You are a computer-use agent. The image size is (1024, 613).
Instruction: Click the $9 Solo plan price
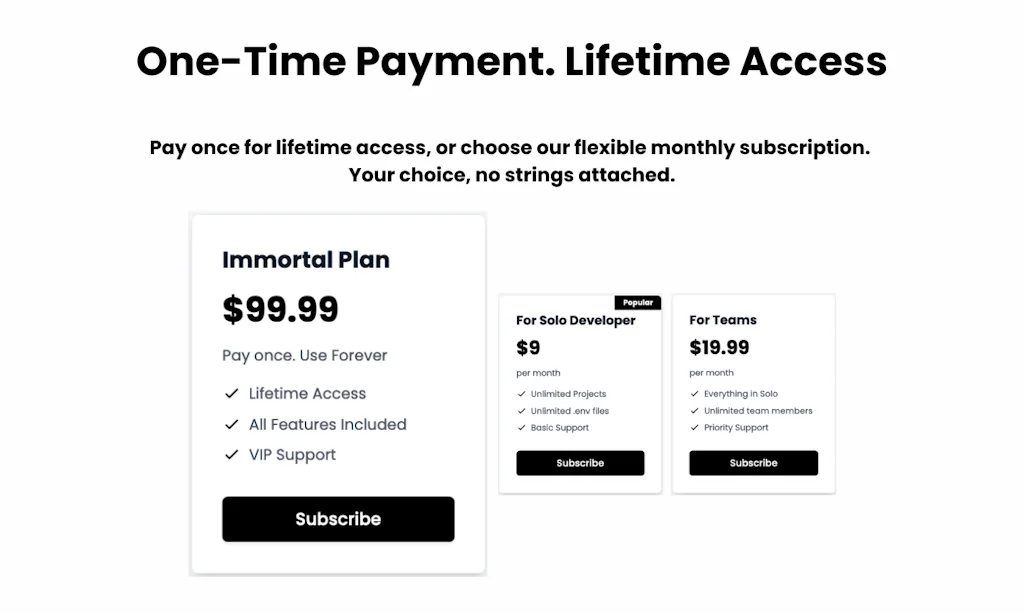coord(528,348)
